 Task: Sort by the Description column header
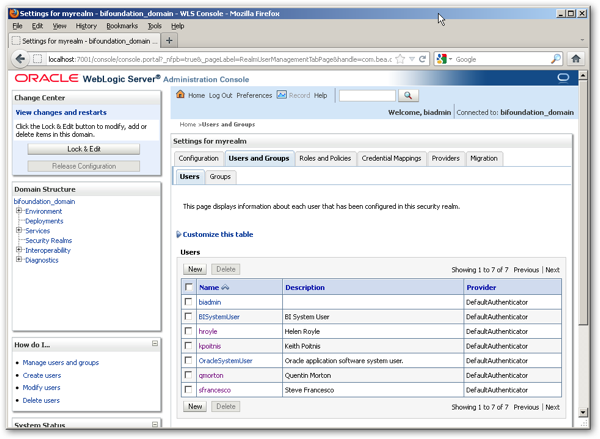click(x=305, y=287)
